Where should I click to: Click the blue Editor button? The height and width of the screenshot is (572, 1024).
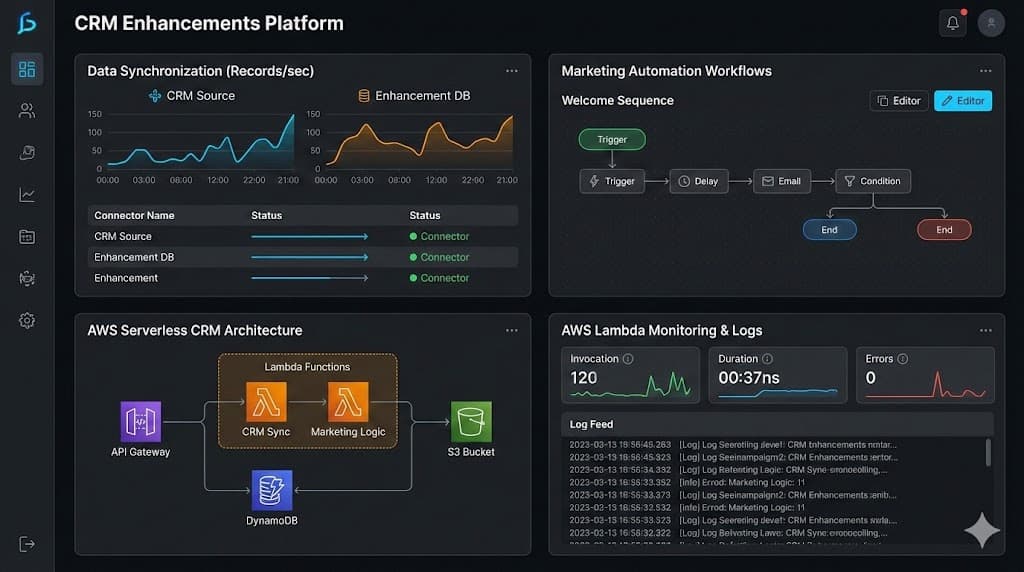[962, 101]
